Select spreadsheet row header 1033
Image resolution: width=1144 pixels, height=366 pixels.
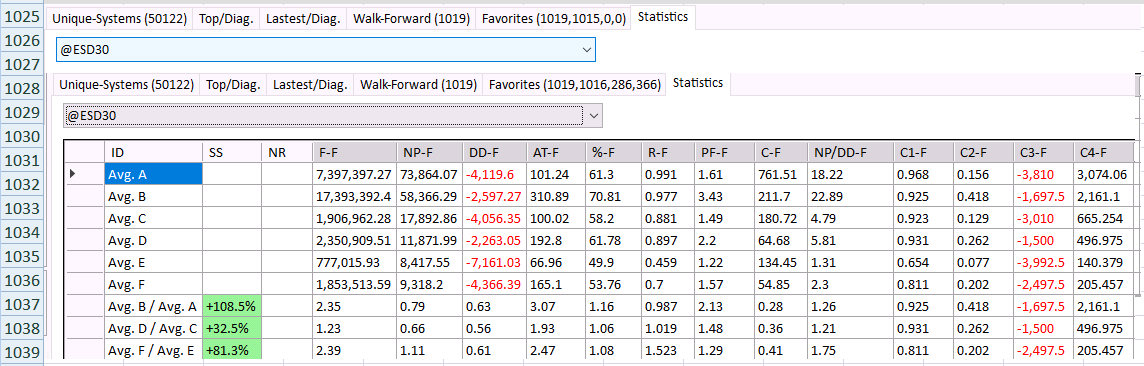(x=23, y=209)
